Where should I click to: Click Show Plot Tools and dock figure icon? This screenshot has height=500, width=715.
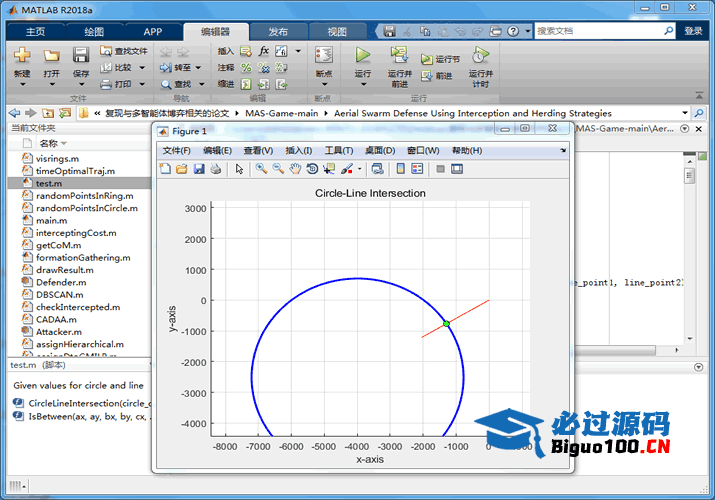[x=457, y=169]
